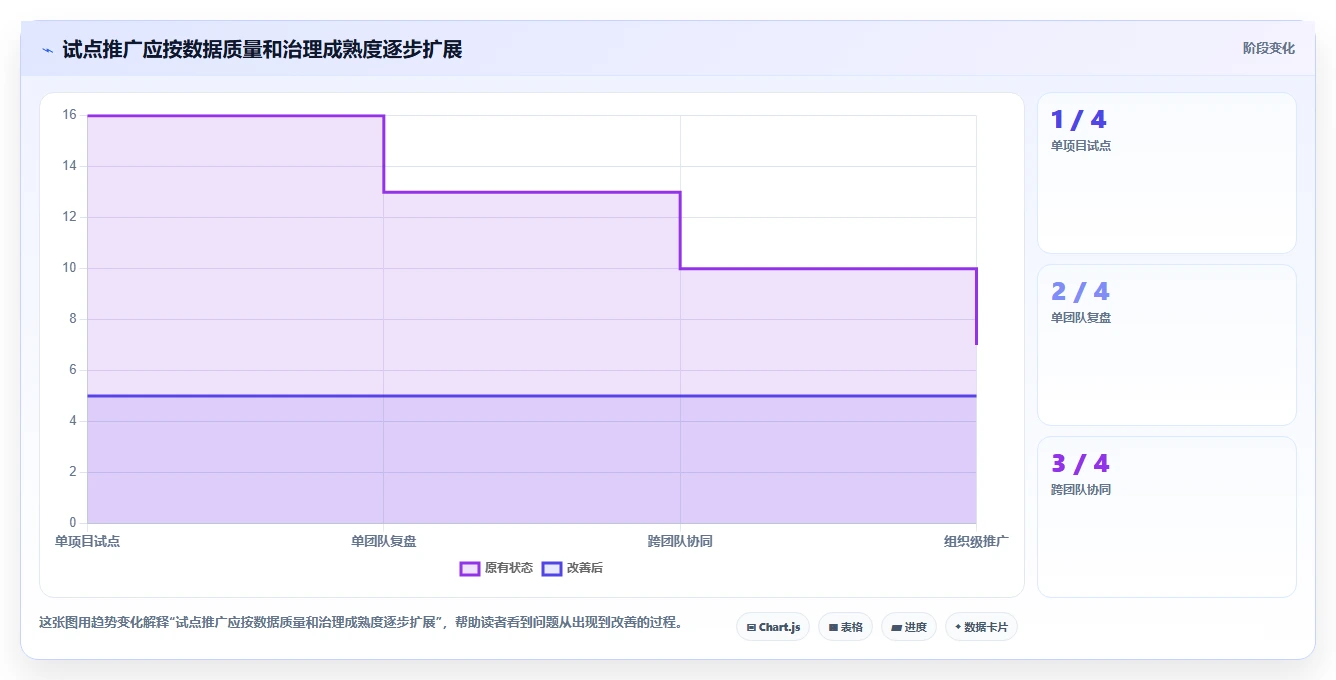Click the y-axis value 0
1336x680 pixels.
72,523
